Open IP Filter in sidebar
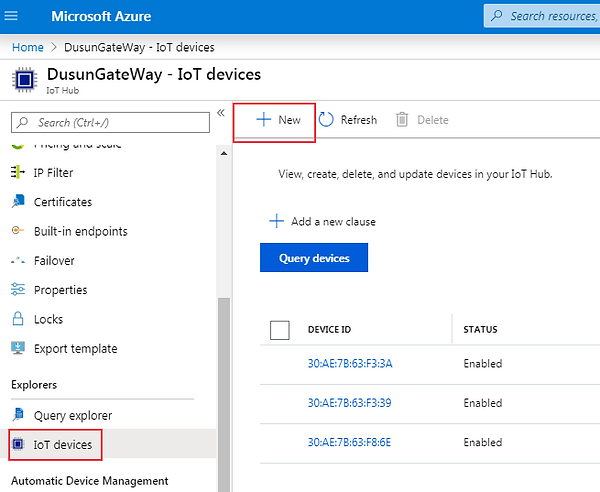Viewport: 600px width, 492px height. click(x=53, y=173)
